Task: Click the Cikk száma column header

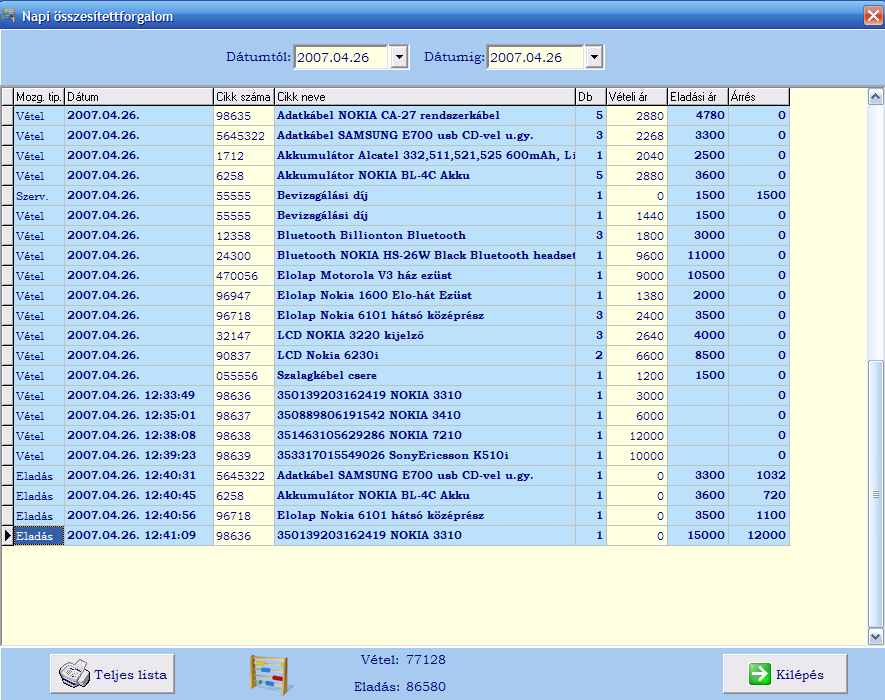Action: [244, 97]
